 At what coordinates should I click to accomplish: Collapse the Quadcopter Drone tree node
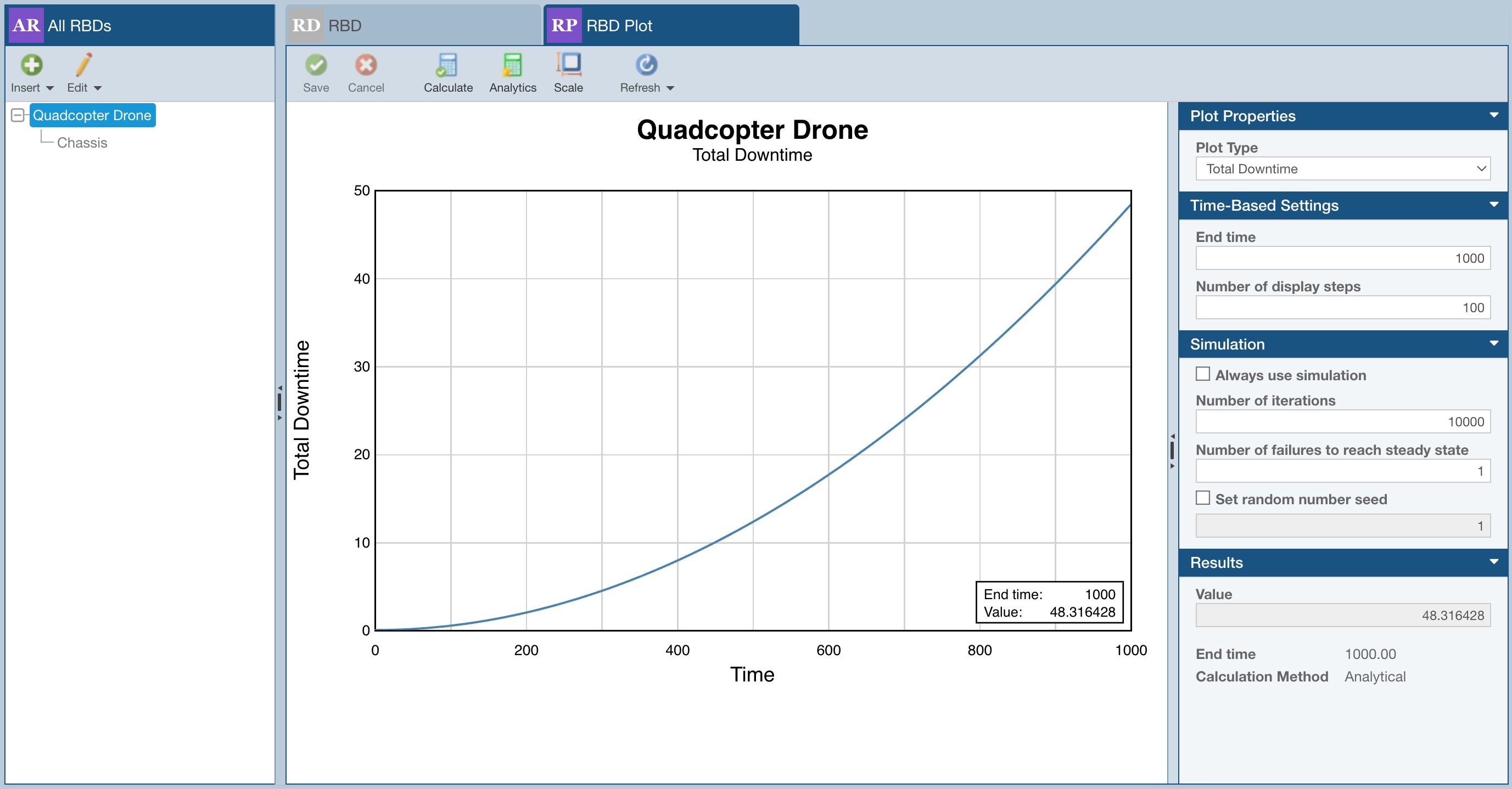(x=18, y=115)
